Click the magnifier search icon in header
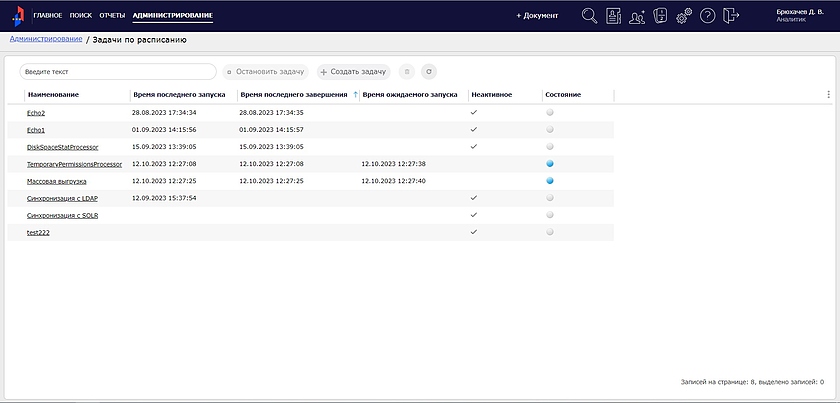Viewport: 840px width, 403px height. coord(590,16)
